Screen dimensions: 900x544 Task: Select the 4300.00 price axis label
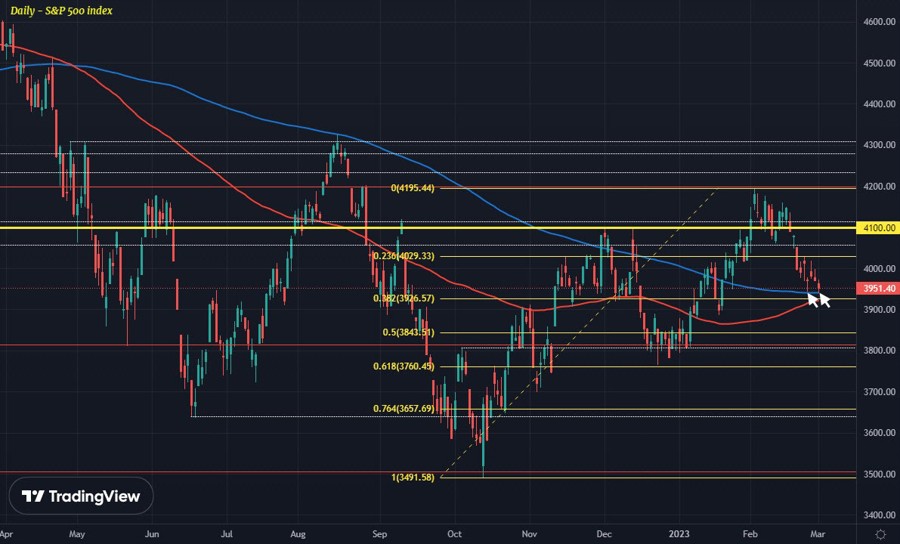[x=879, y=145]
